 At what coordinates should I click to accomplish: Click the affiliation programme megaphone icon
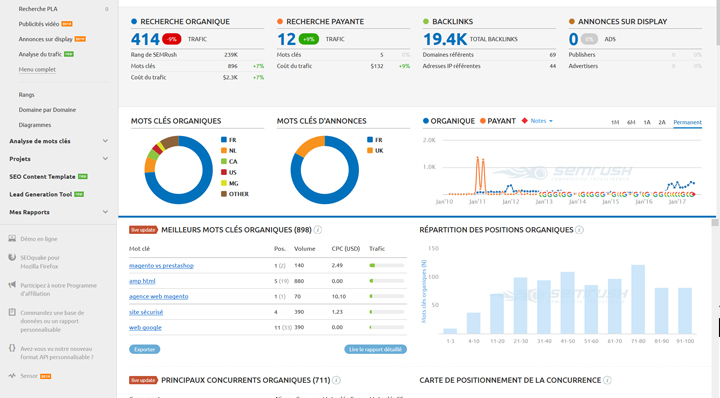12,285
